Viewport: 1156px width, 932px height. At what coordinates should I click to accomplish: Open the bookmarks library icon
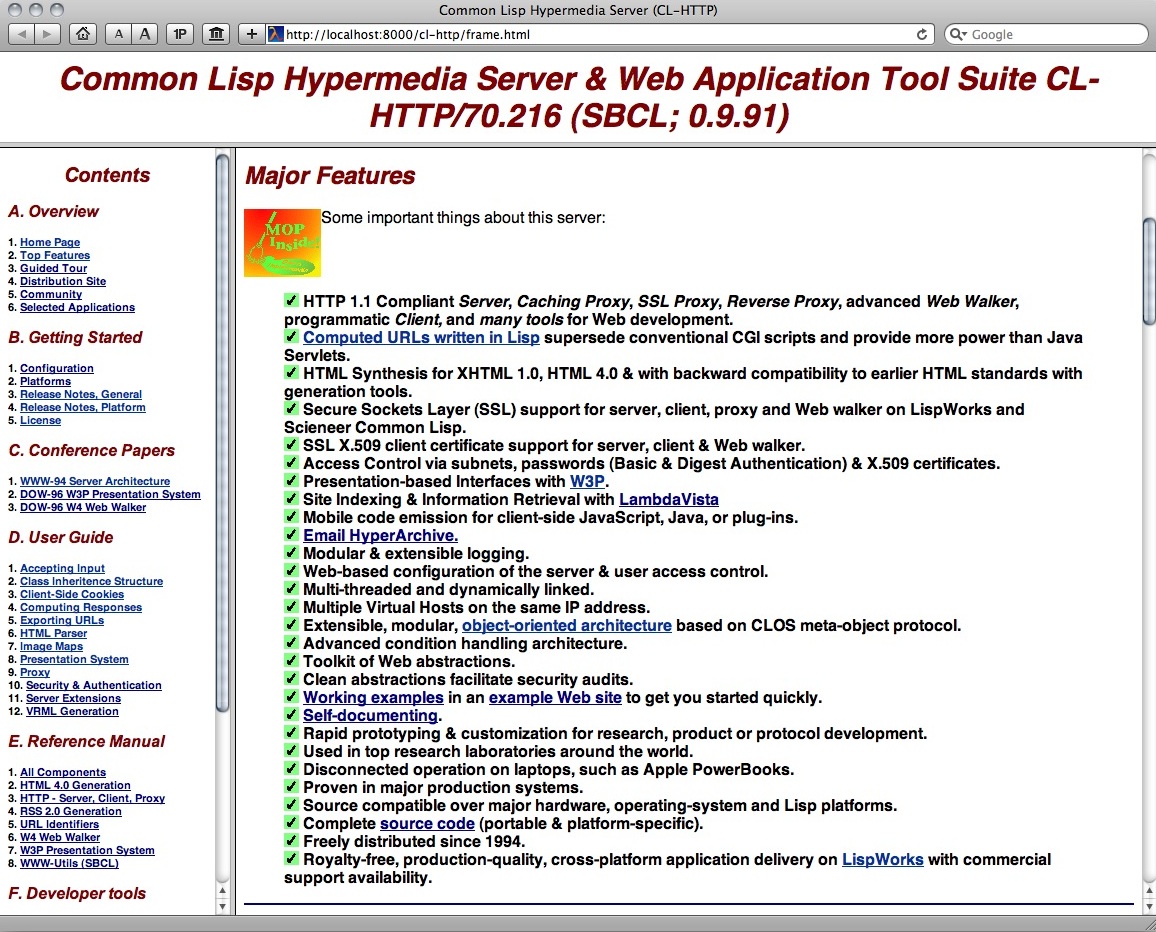[216, 34]
